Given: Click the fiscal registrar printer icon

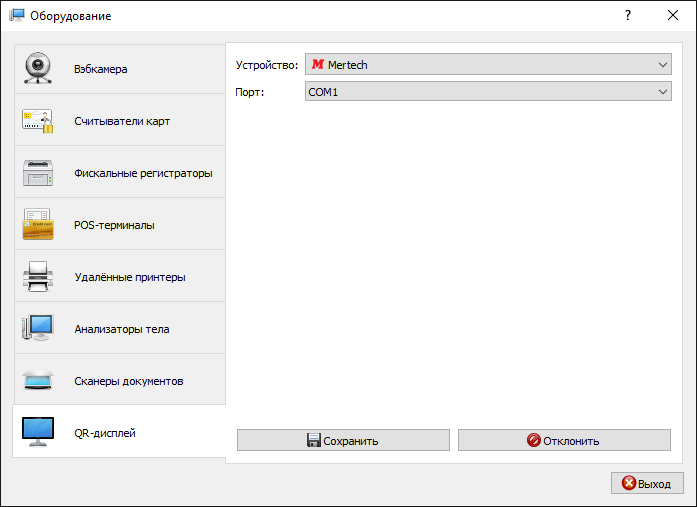Looking at the screenshot, I should (x=38, y=173).
